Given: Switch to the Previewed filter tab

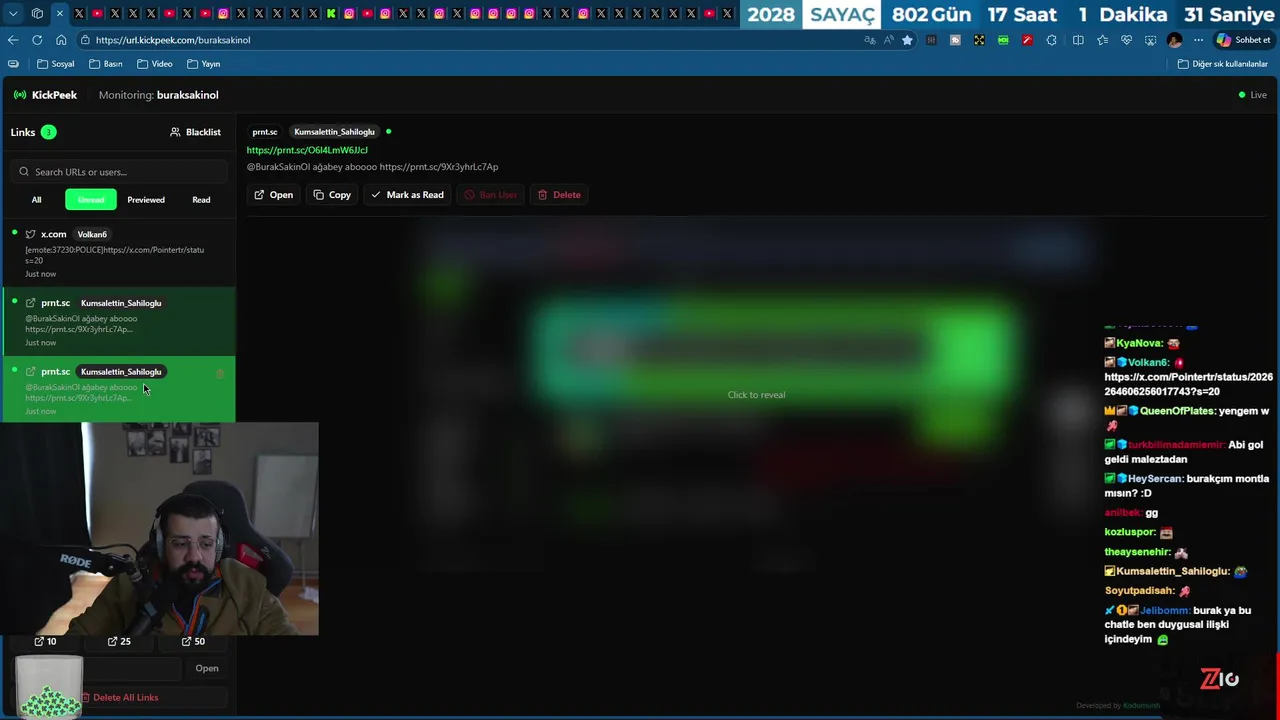Looking at the screenshot, I should [146, 200].
